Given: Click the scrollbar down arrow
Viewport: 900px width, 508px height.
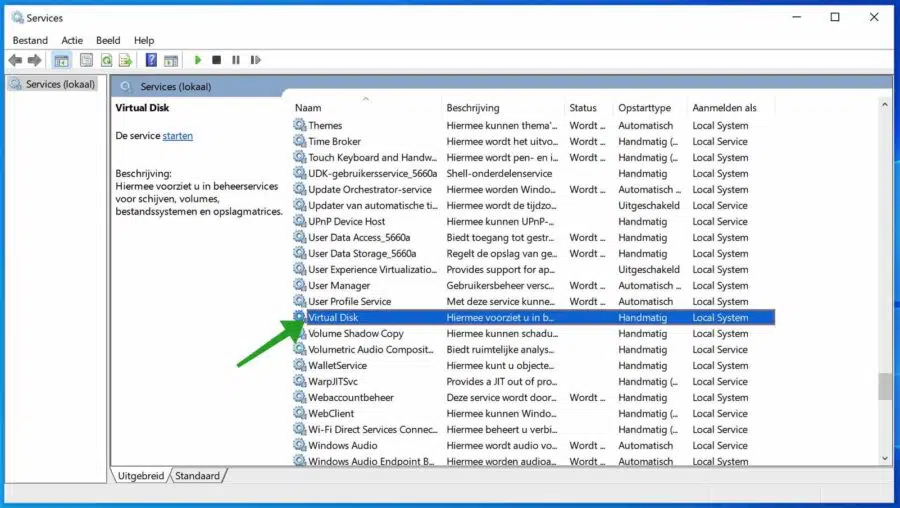Looking at the screenshot, I should point(885,458).
